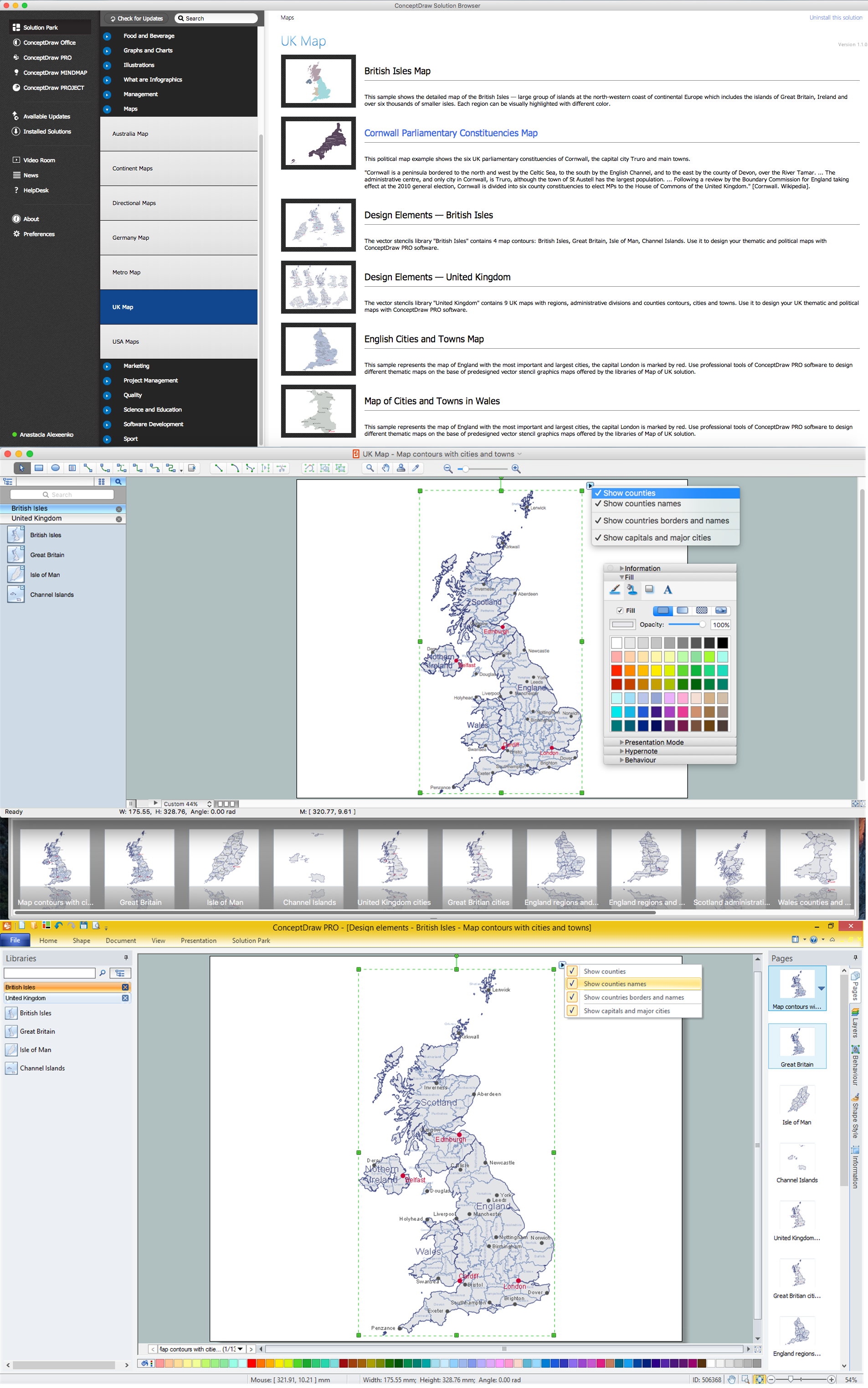868x1388 pixels.
Task: Select the solid fill type button
Action: click(x=663, y=611)
